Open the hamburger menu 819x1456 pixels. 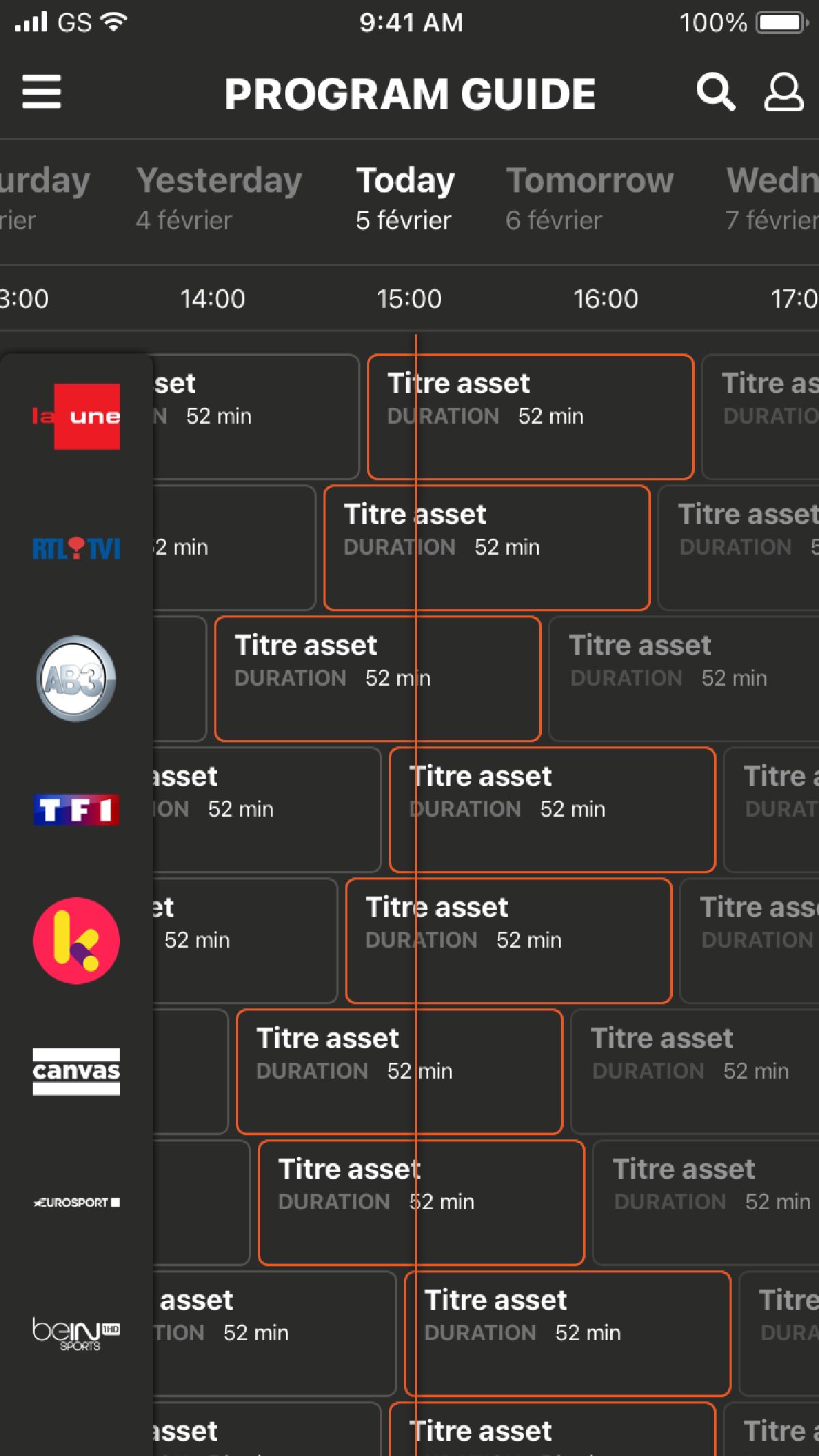pyautogui.click(x=42, y=92)
